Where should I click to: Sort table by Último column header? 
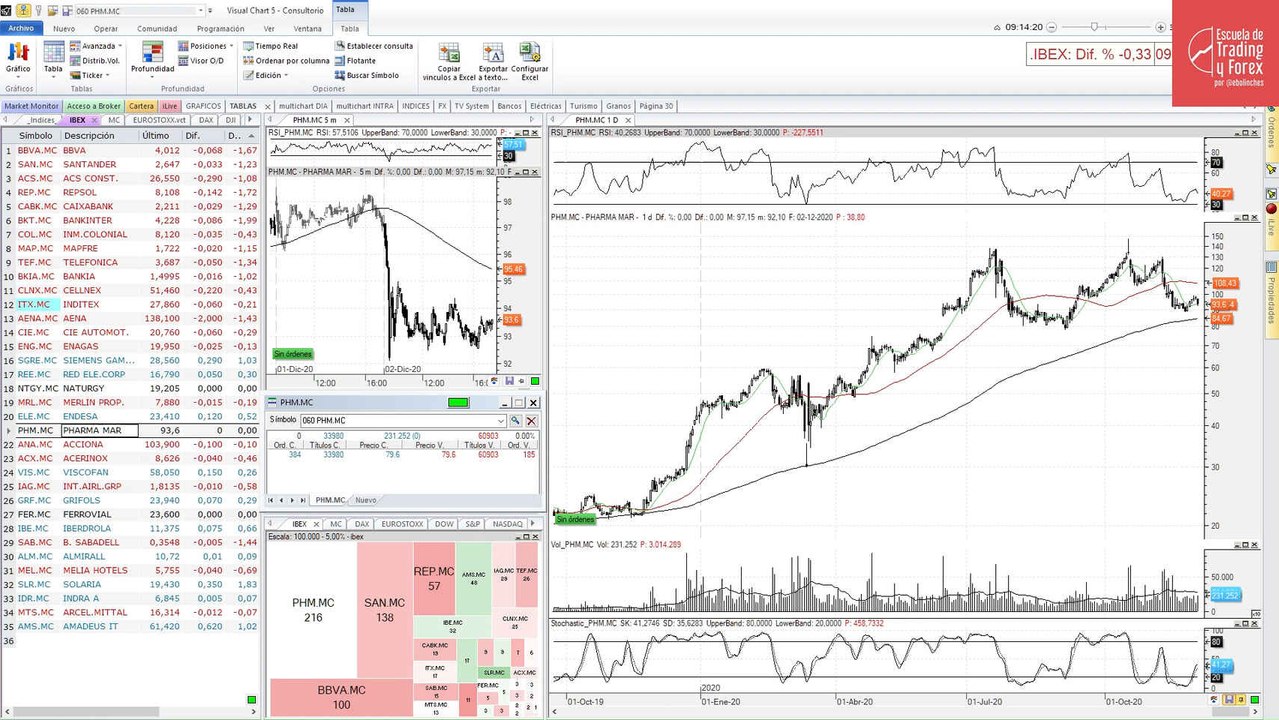click(155, 135)
